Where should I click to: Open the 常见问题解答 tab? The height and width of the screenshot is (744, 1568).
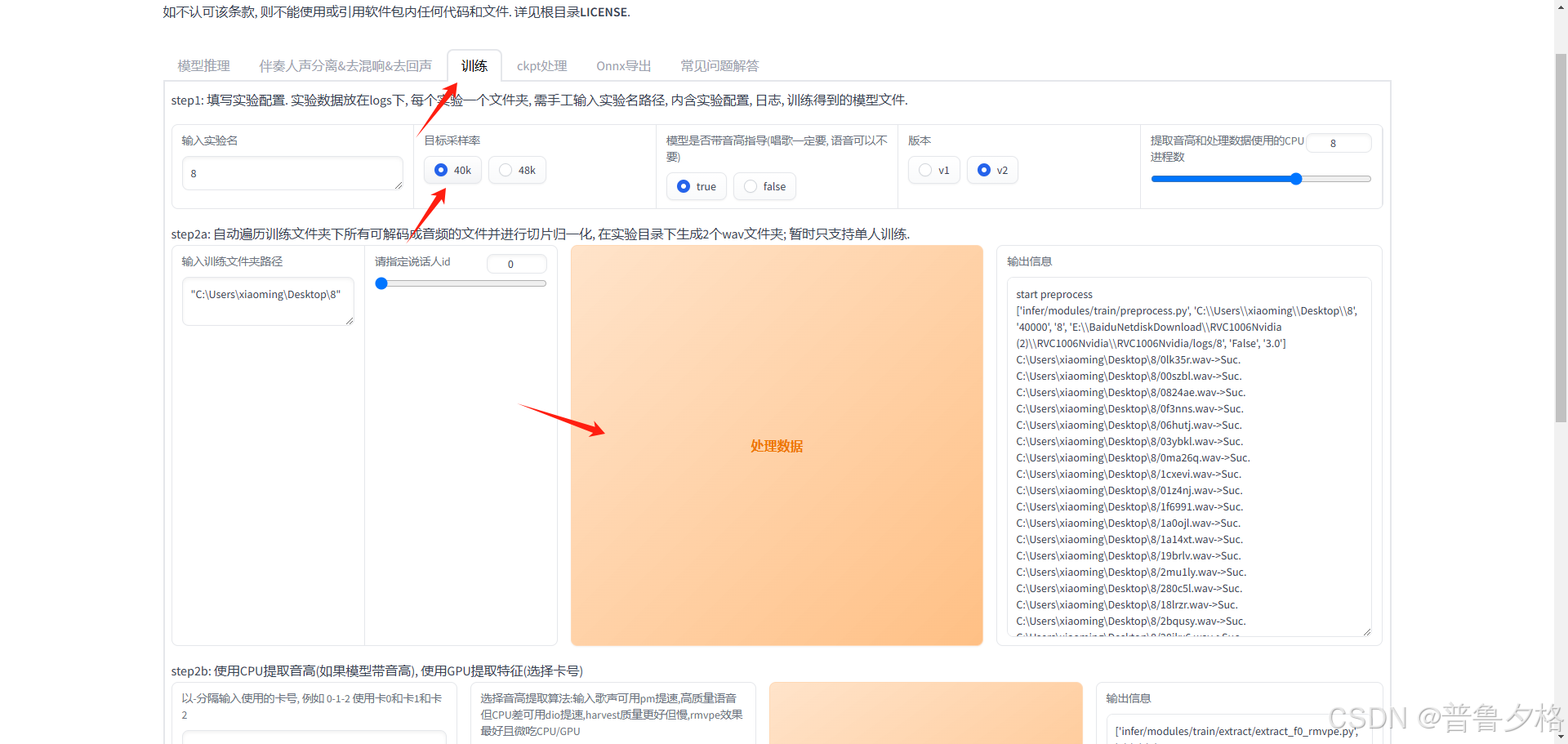click(719, 65)
